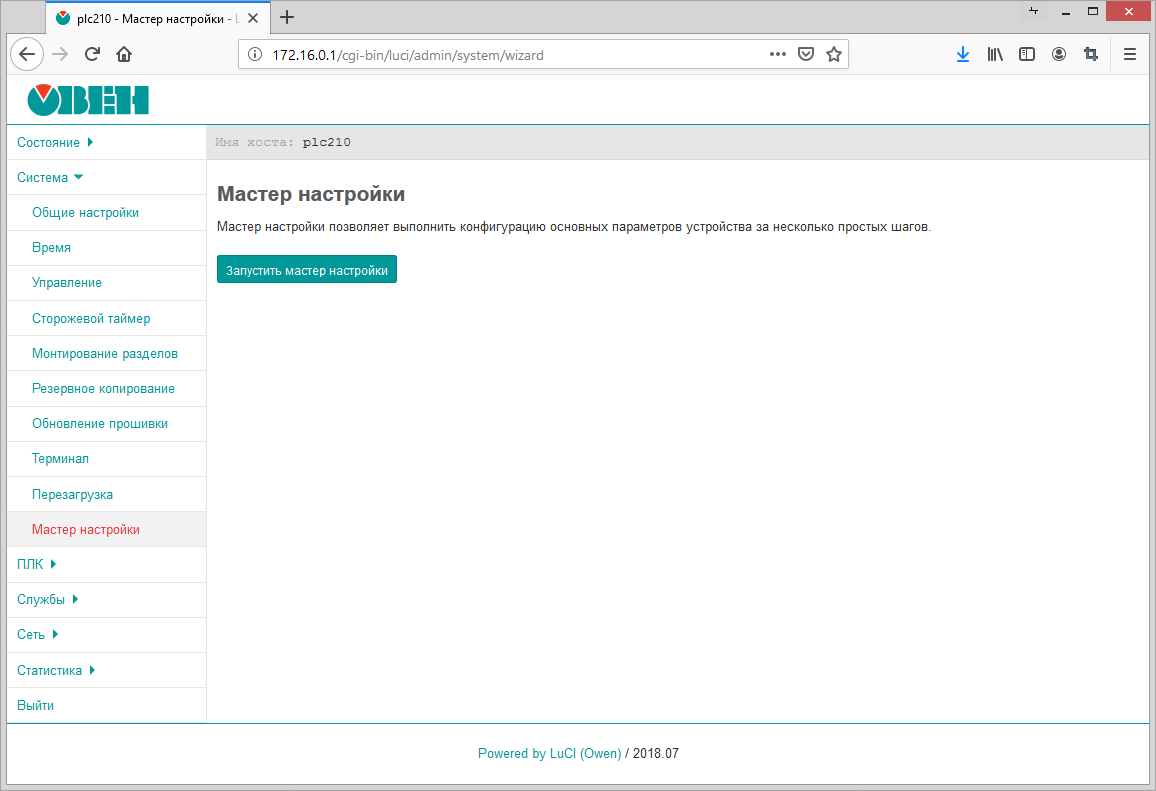Open the Library bookshelf icon
Image resolution: width=1156 pixels, height=791 pixels.
995,55
